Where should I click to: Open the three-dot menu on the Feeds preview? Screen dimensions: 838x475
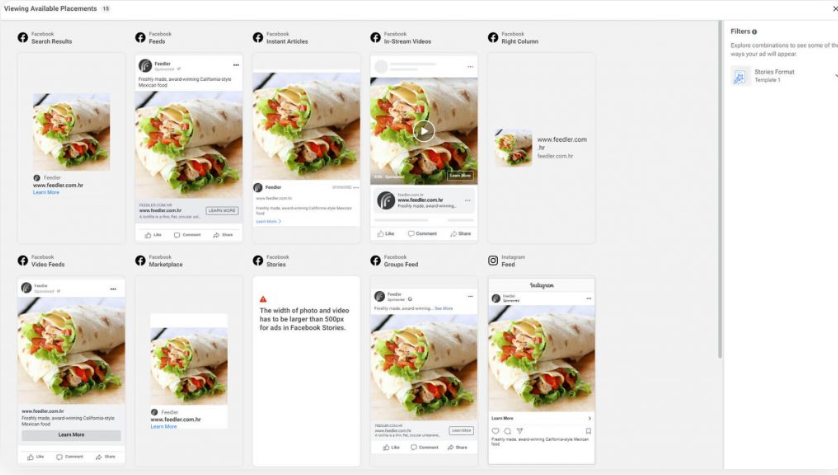[x=236, y=65]
